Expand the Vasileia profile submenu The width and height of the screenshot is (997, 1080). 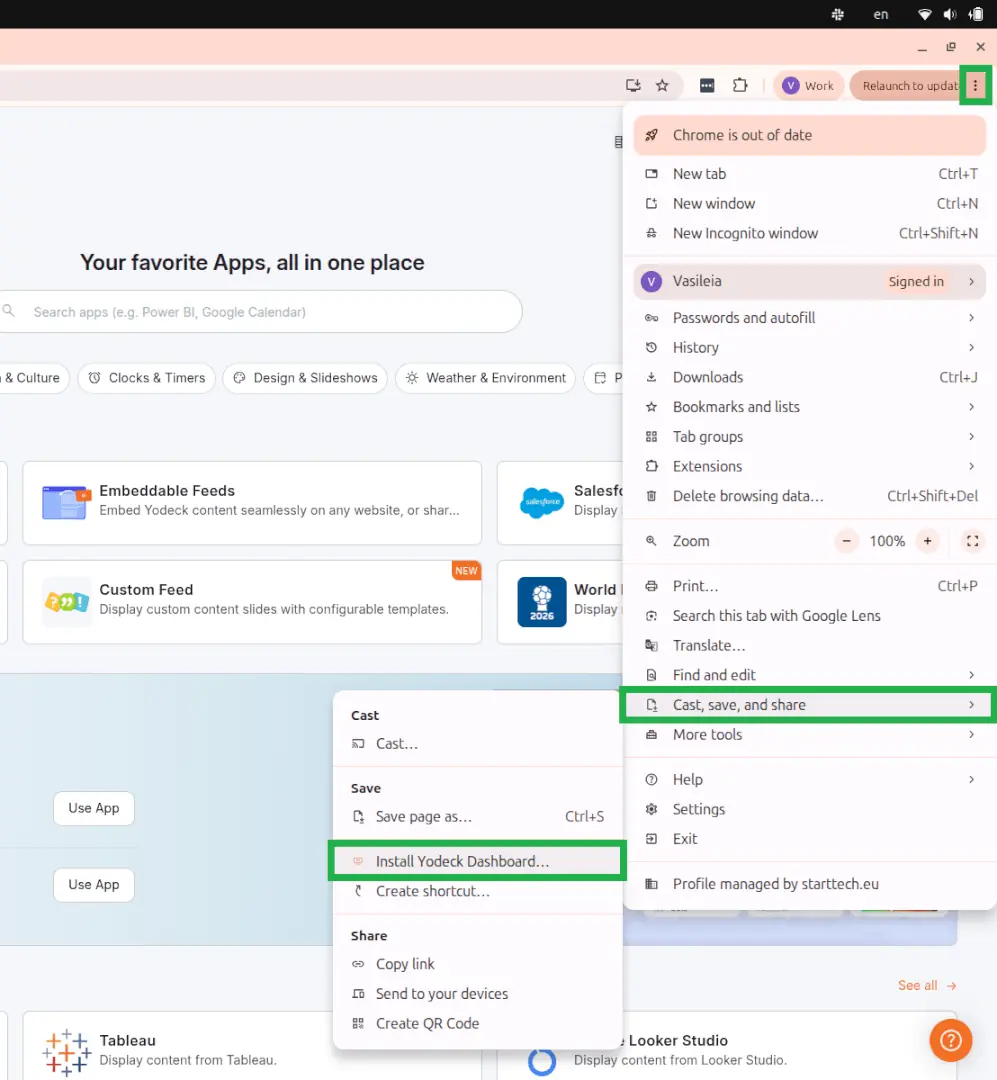click(x=809, y=281)
